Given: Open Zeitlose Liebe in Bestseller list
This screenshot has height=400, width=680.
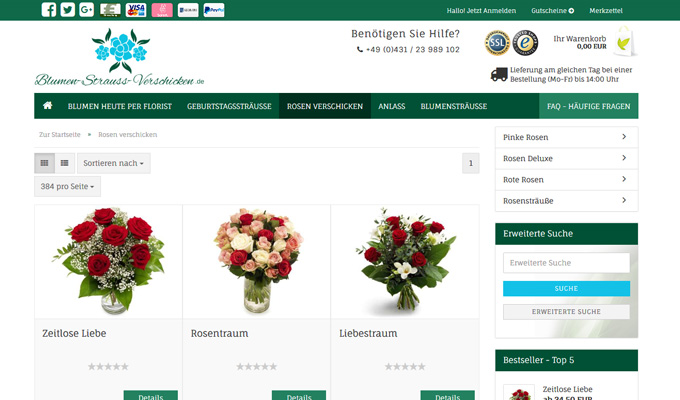Looking at the screenshot, I should (567, 389).
